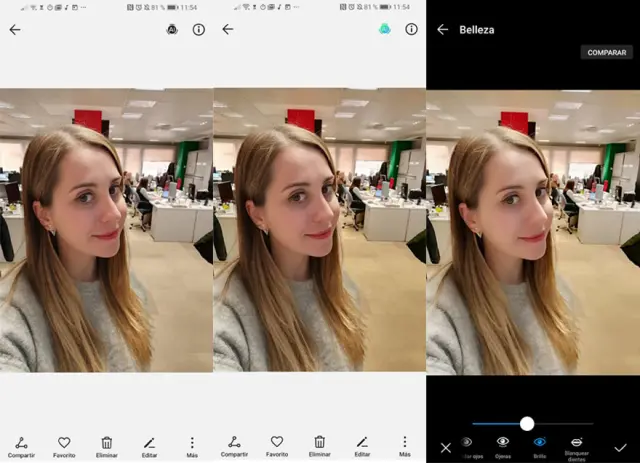
Task: Tap Compartir in the left screen
Action: pyautogui.click(x=21, y=445)
